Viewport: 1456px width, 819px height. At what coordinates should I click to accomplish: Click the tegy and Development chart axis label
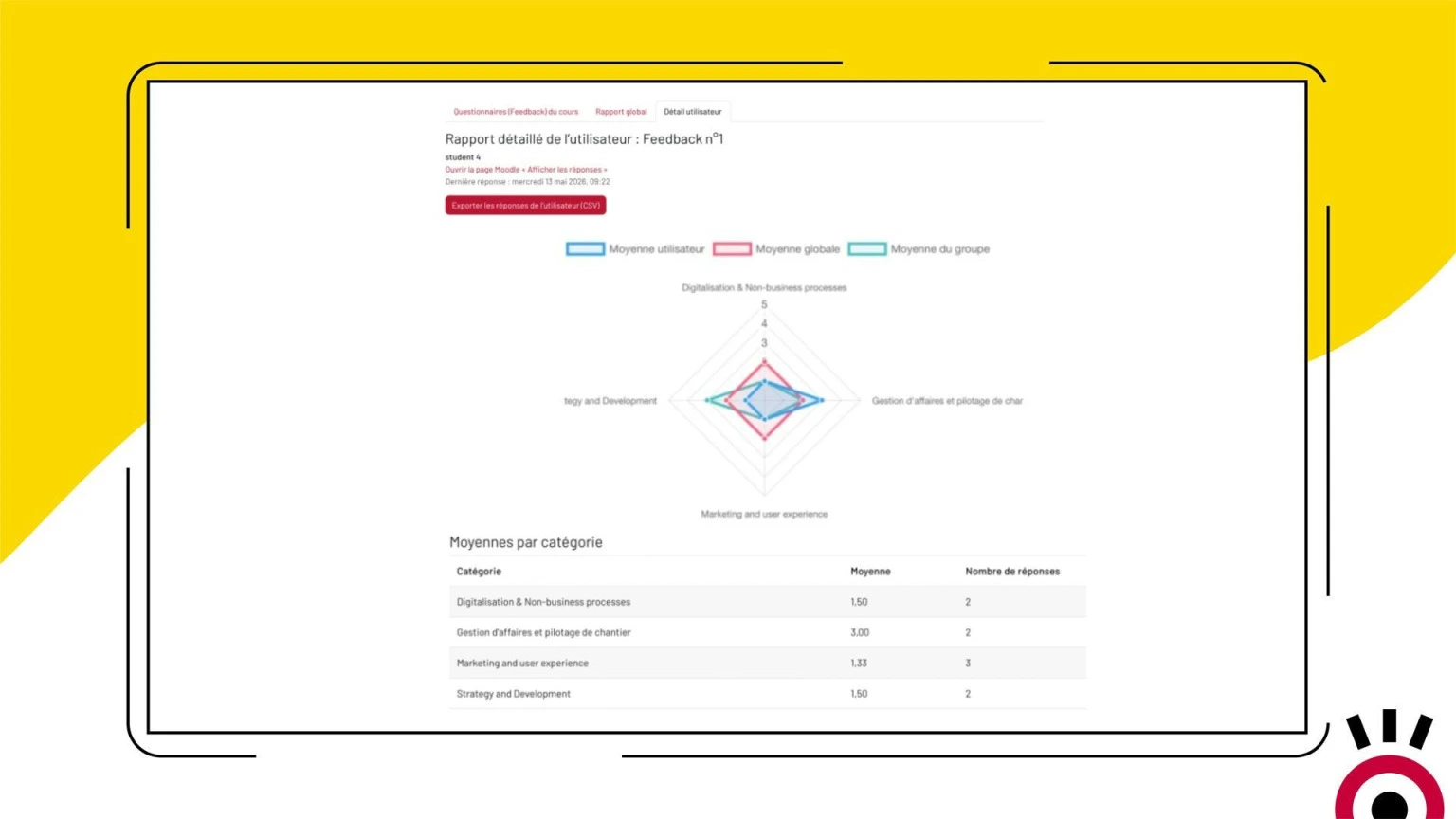610,401
